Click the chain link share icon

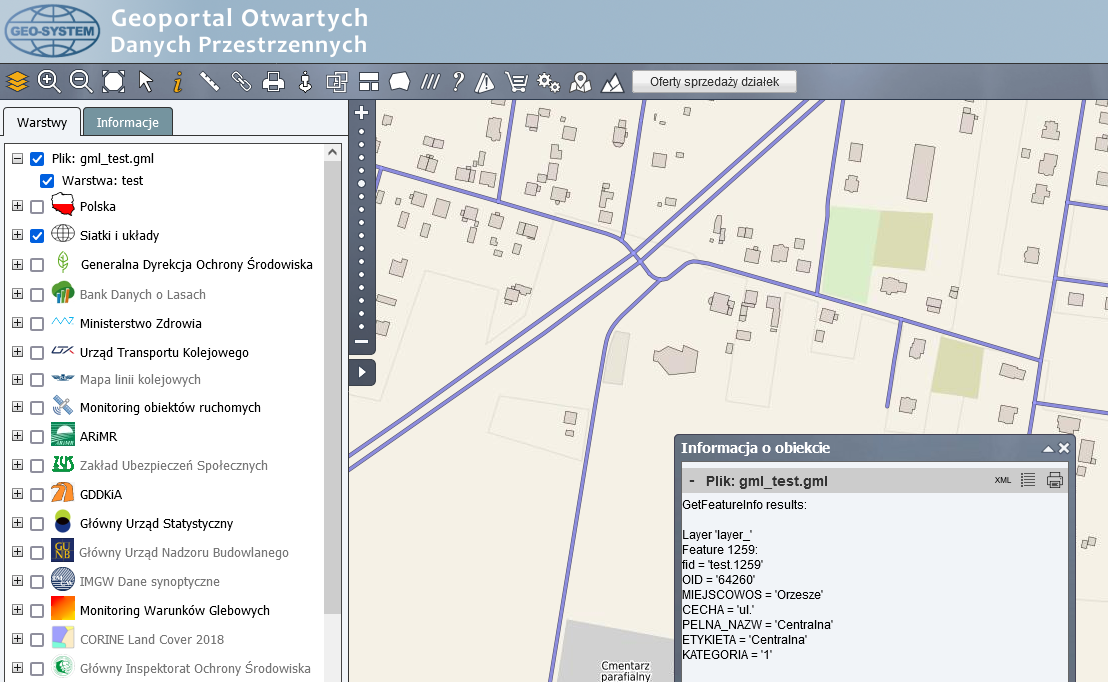point(242,82)
